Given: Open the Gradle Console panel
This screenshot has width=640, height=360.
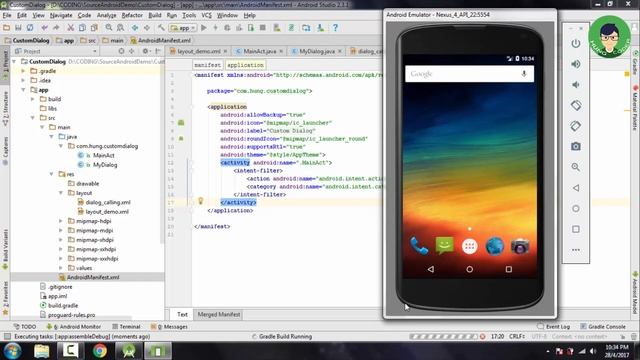Looking at the screenshot, I should [x=603, y=327].
